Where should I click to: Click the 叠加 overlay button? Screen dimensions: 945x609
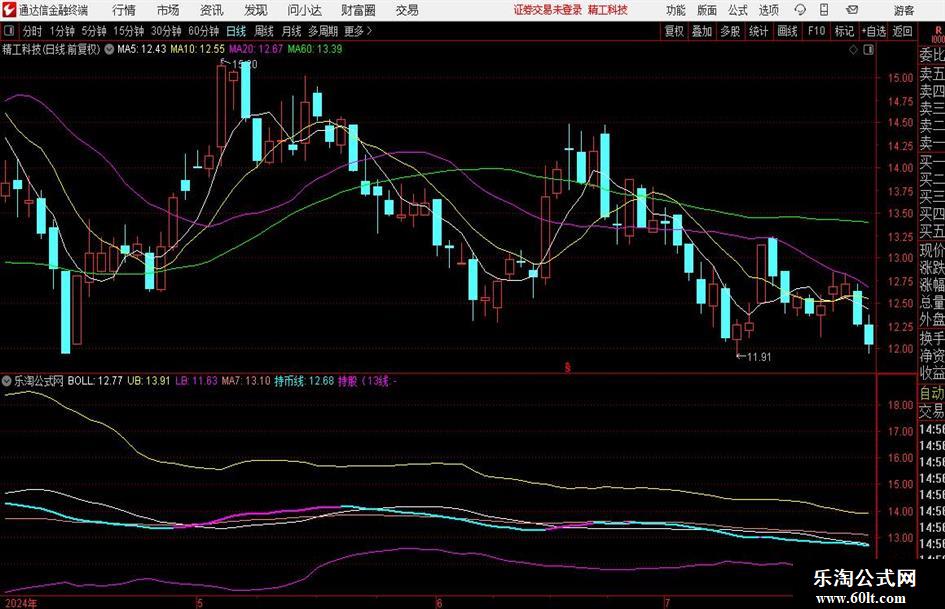702,31
